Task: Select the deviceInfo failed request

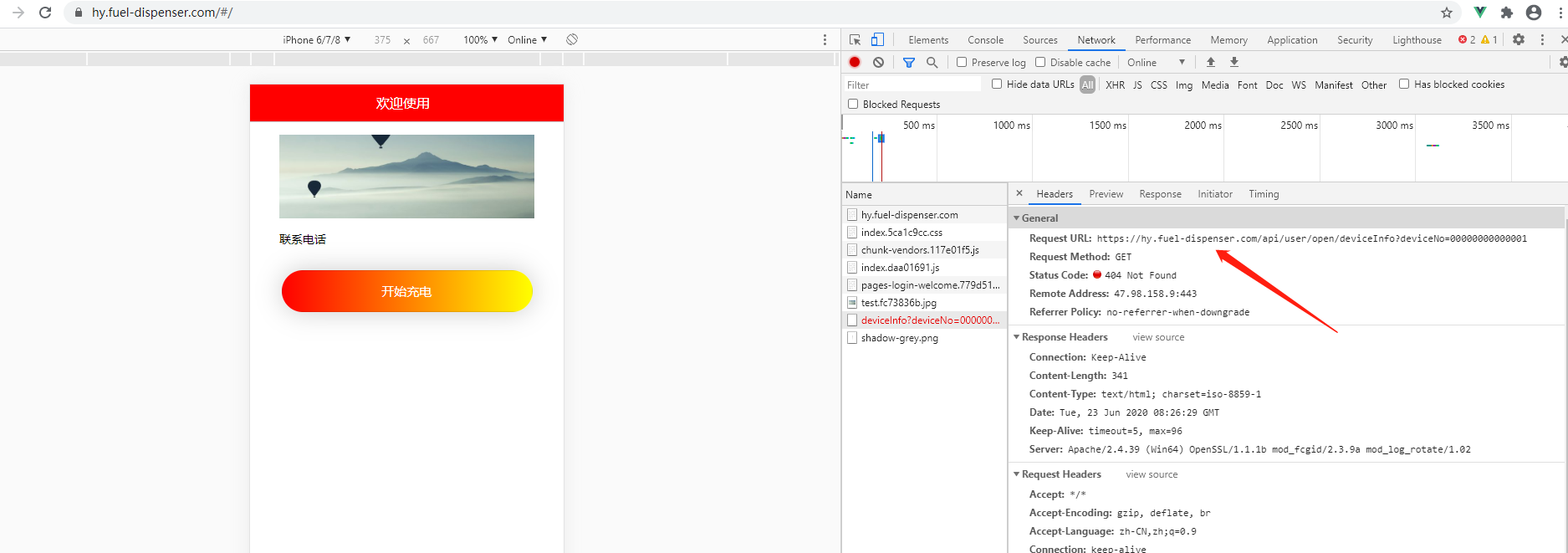Action: click(x=924, y=320)
